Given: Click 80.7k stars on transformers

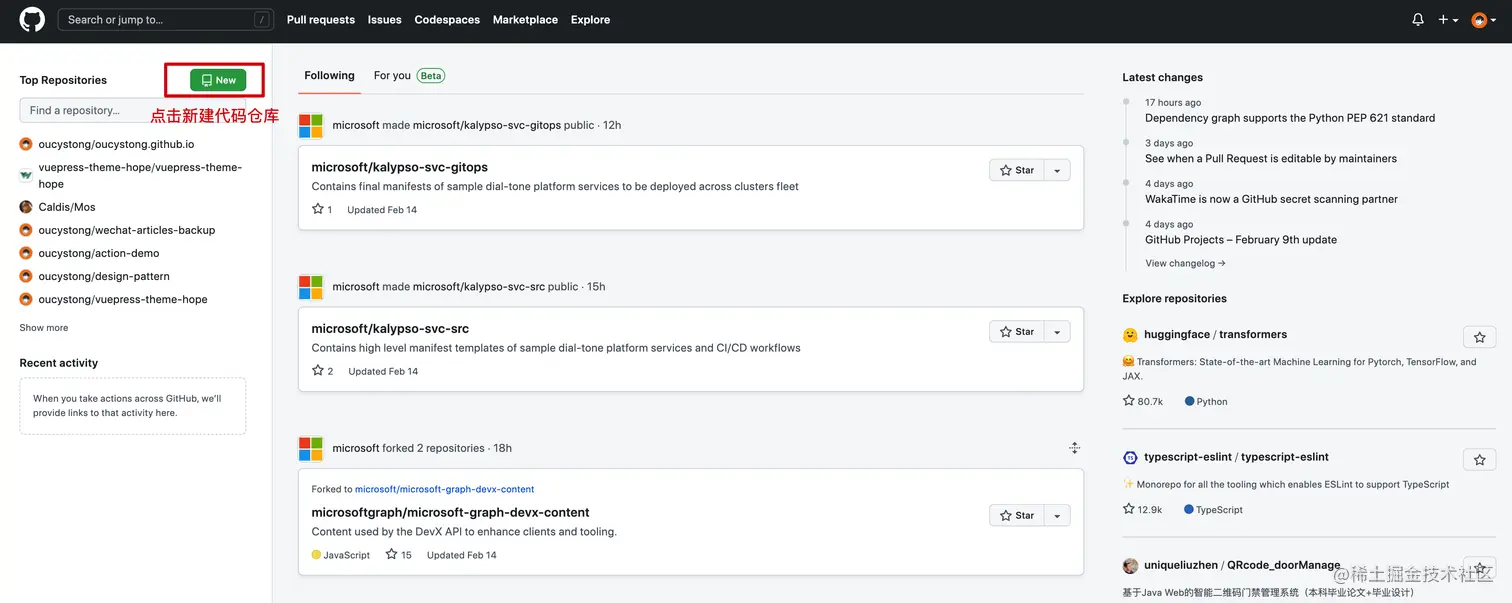Looking at the screenshot, I should coord(1143,401).
